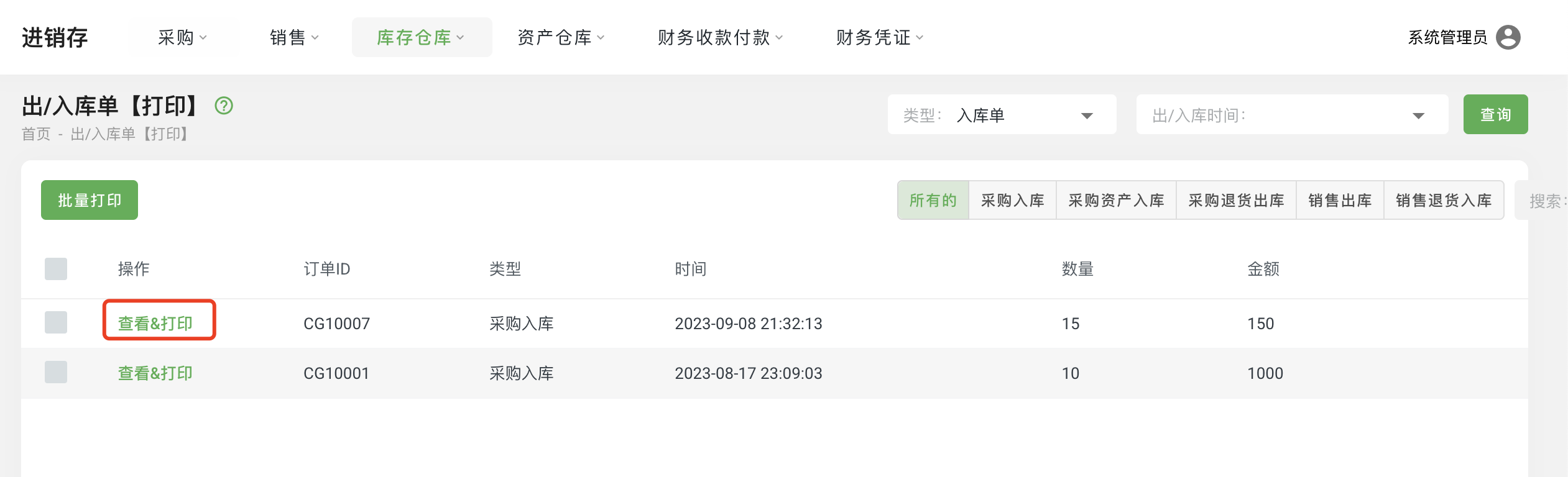Click the system administrator avatar icon

[x=1508, y=37]
